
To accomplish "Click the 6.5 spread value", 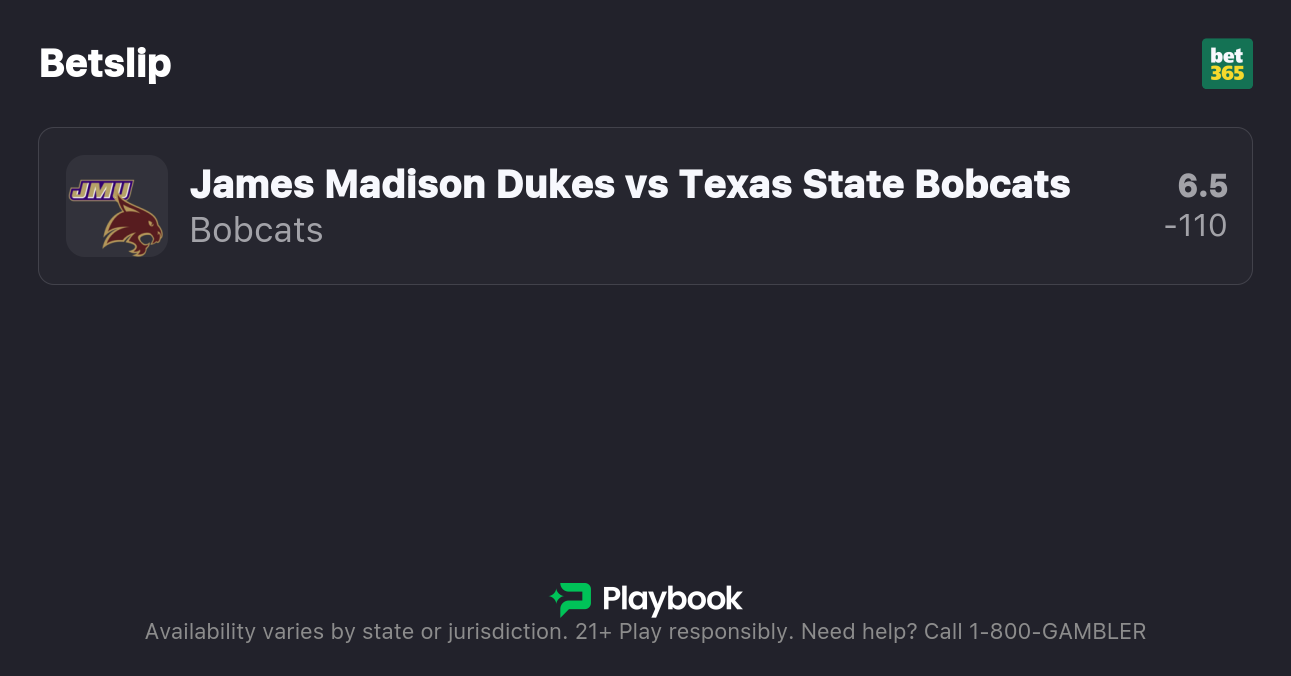I will point(1202,186).
